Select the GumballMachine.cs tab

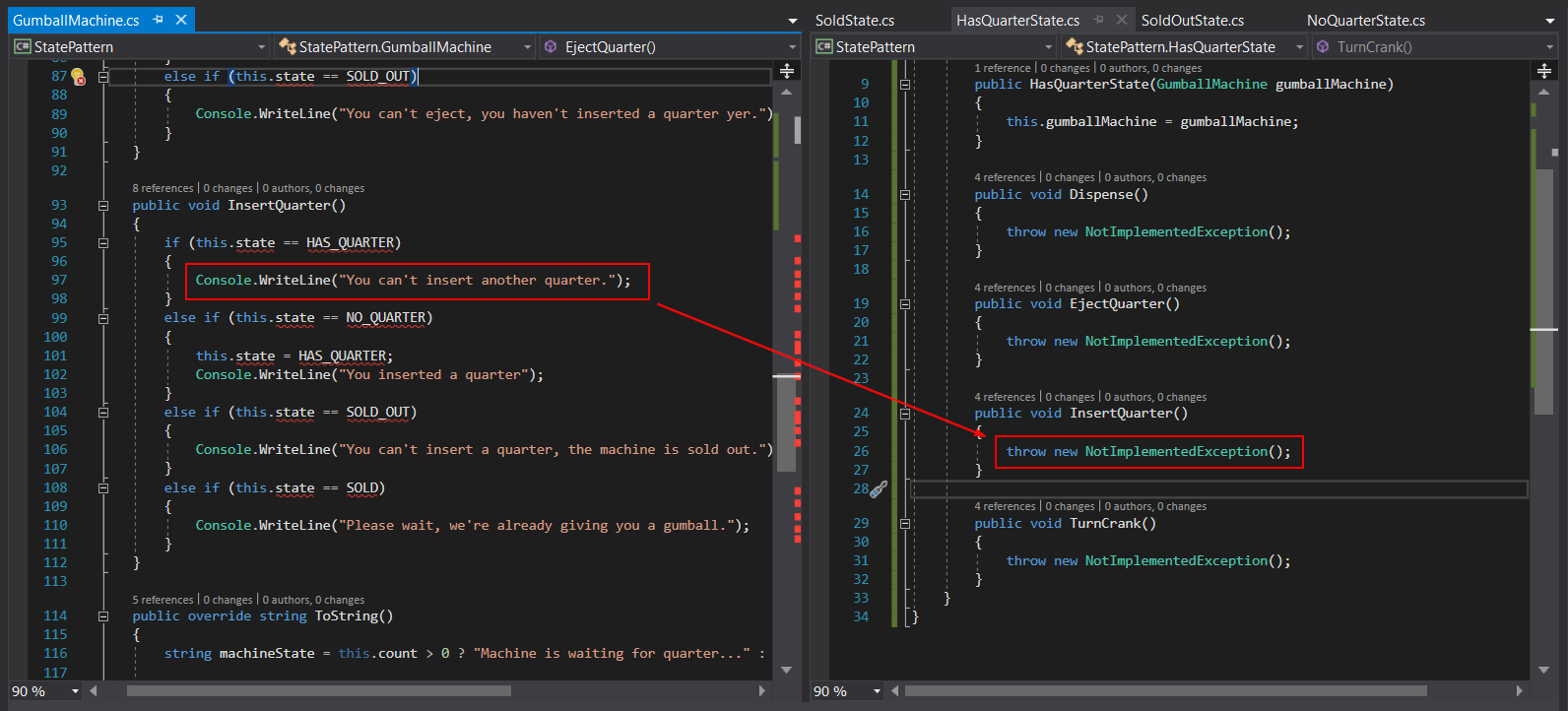click(x=76, y=21)
